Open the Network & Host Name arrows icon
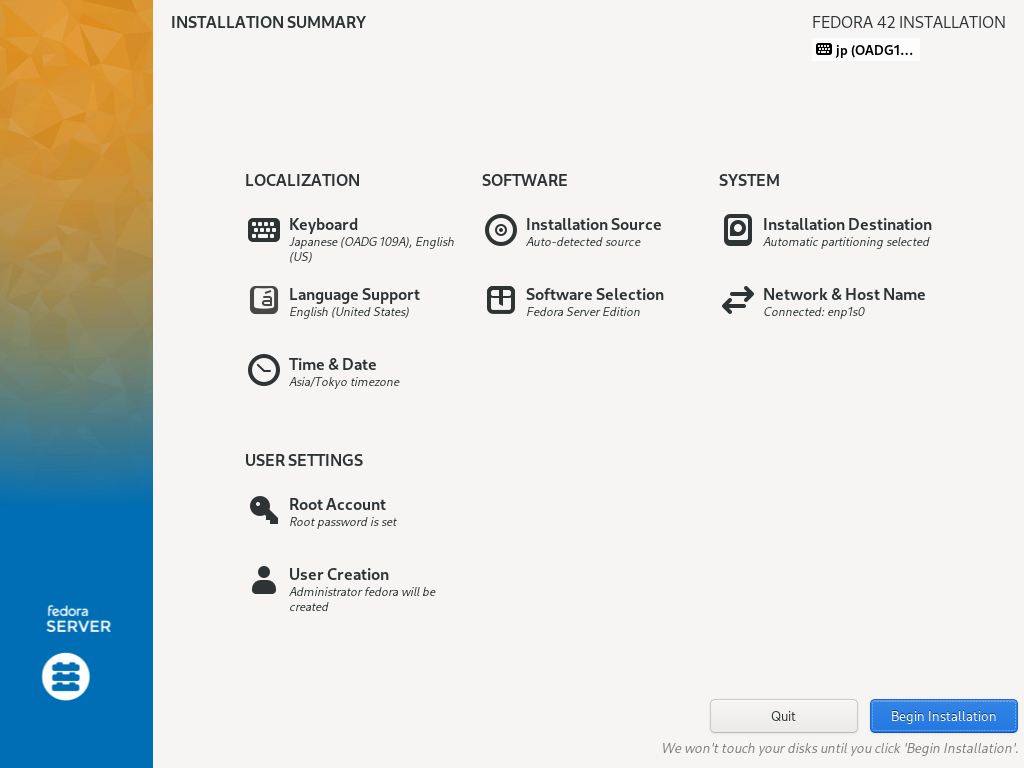Image resolution: width=1024 pixels, height=768 pixels. tap(738, 300)
